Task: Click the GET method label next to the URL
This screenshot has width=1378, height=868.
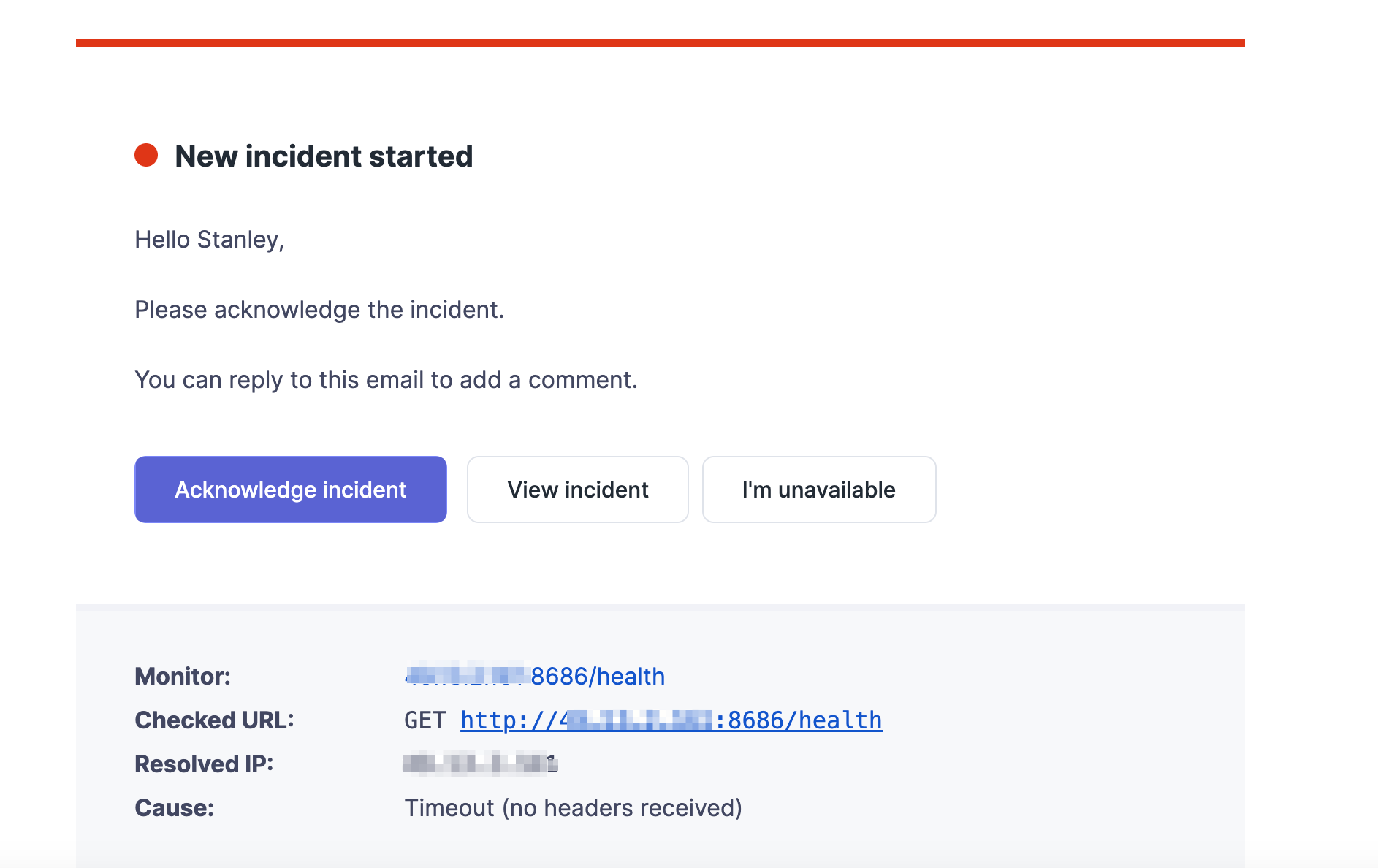Action: point(425,720)
